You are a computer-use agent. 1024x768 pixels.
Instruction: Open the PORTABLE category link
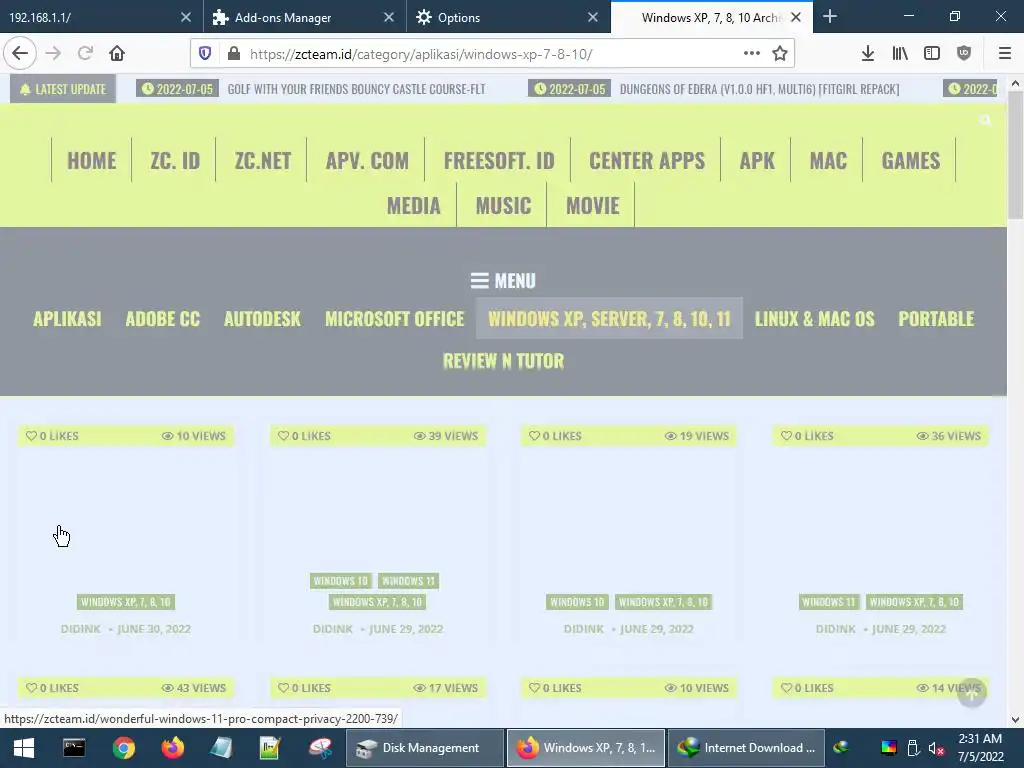936,319
